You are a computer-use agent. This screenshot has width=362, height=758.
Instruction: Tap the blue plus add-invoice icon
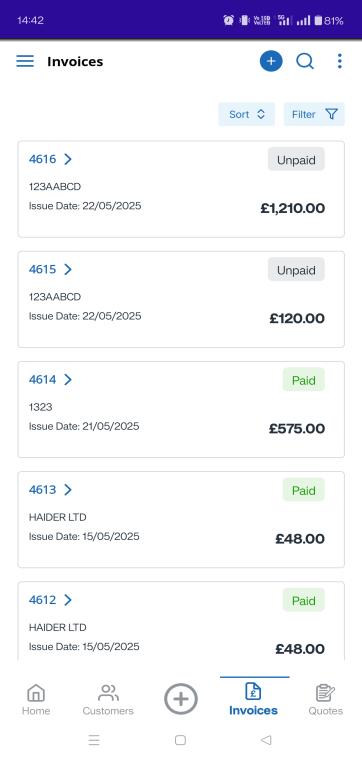click(x=271, y=61)
